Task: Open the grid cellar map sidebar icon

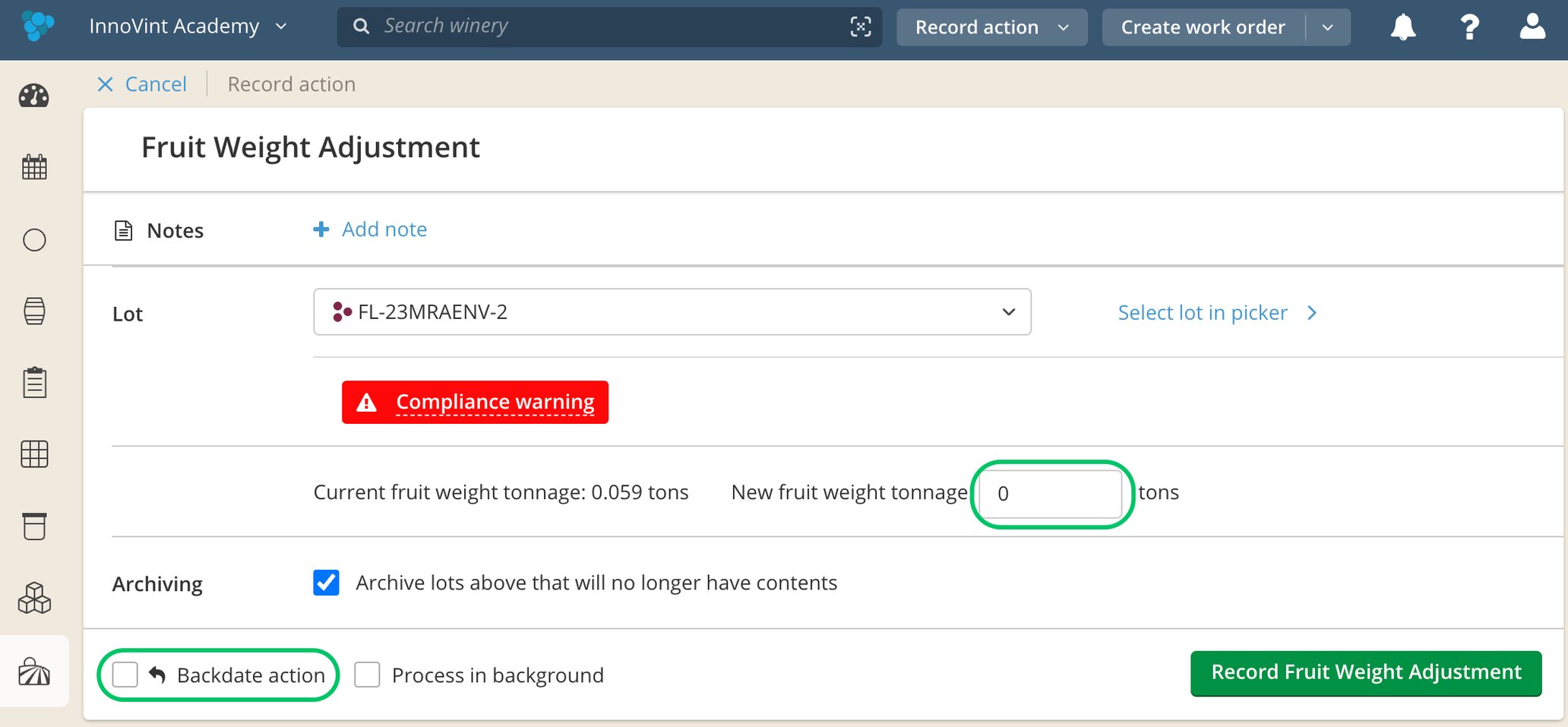Action: click(34, 454)
